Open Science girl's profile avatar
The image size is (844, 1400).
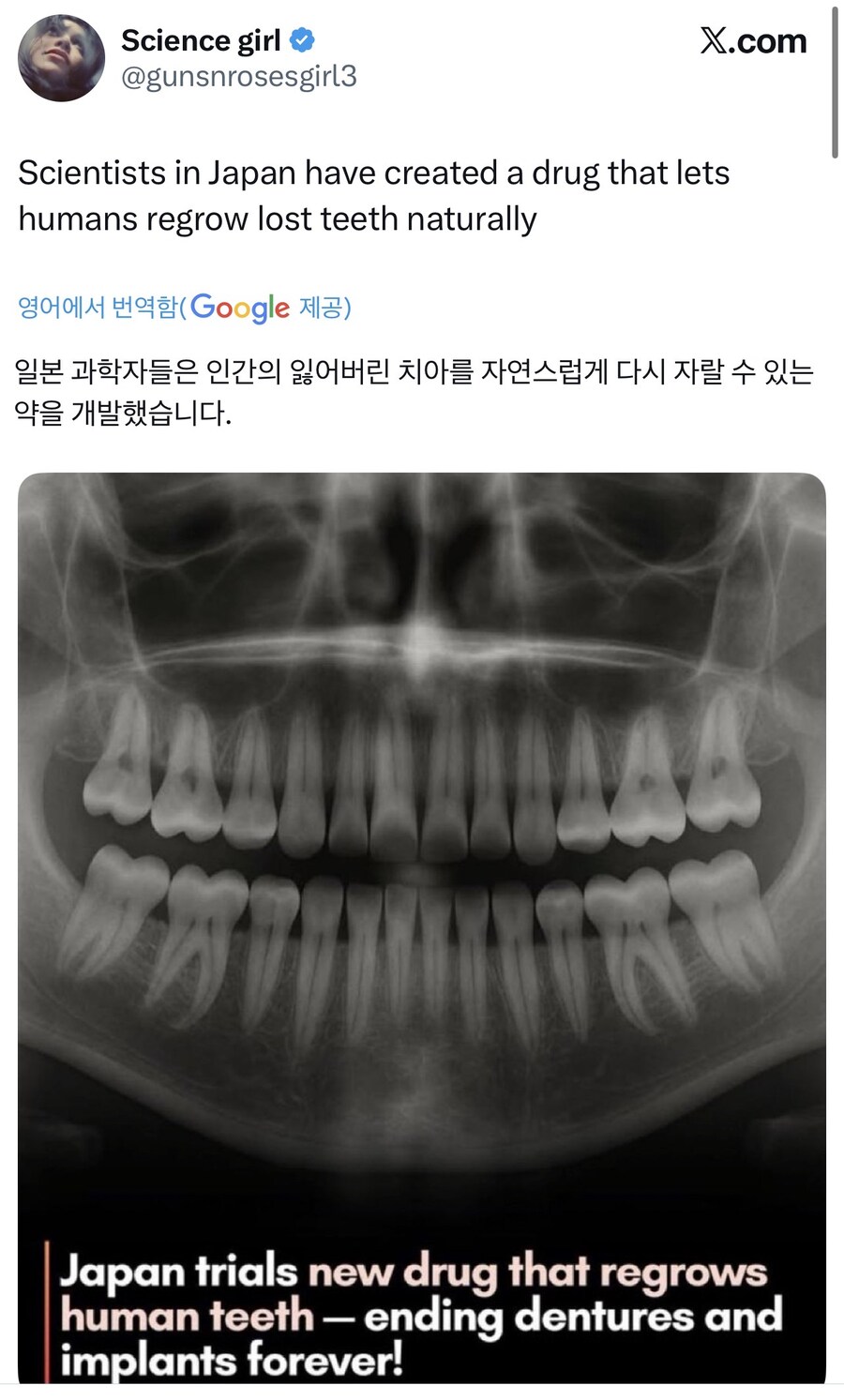pos(62,58)
